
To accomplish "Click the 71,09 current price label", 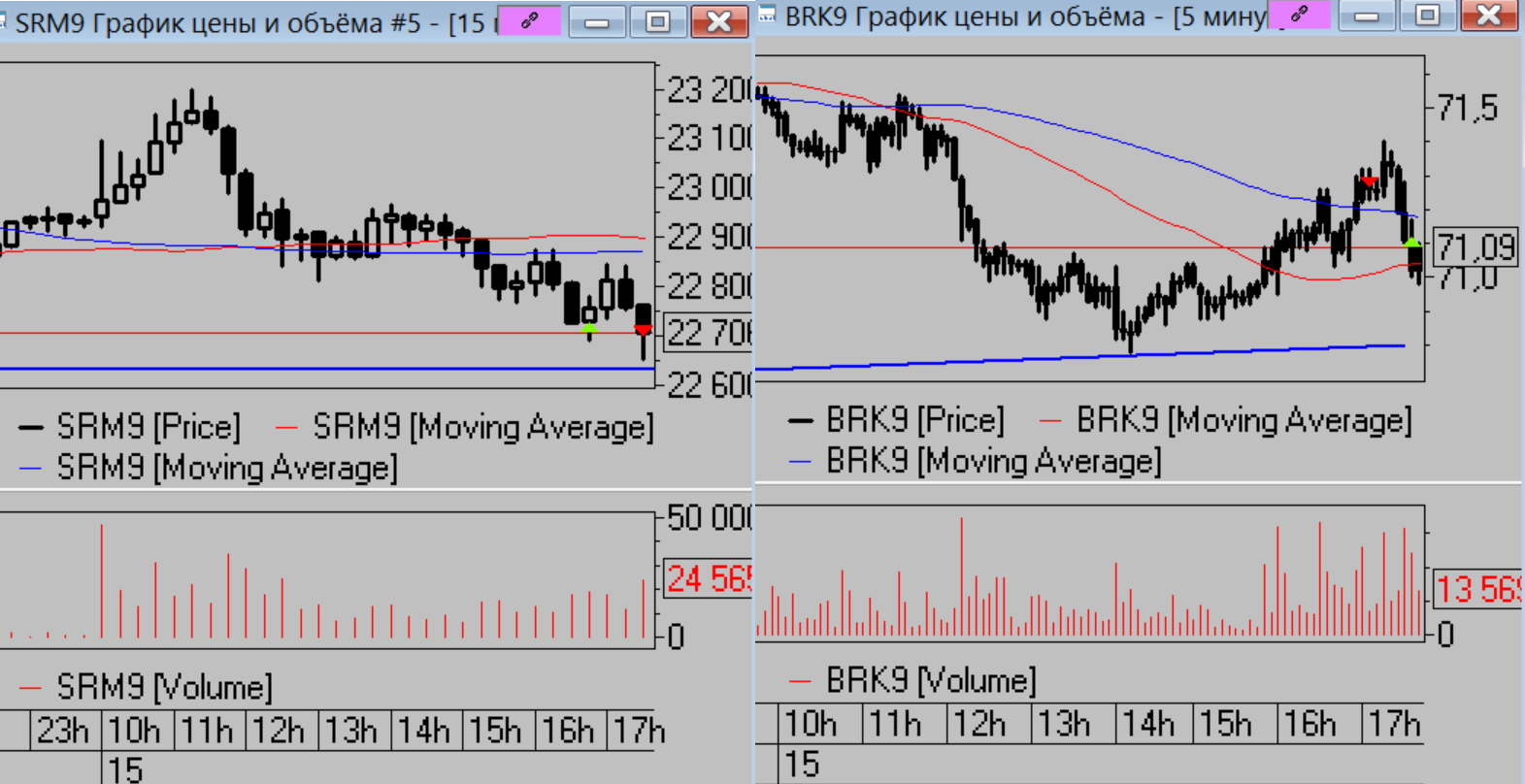I will point(1475,247).
